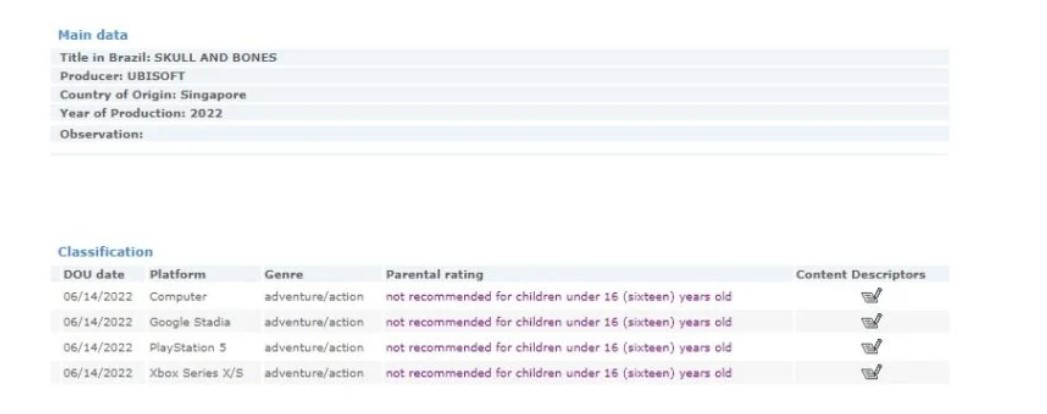The width and height of the screenshot is (1047, 414).
Task: Select the Producer: UBISOFT row
Action: [x=122, y=76]
